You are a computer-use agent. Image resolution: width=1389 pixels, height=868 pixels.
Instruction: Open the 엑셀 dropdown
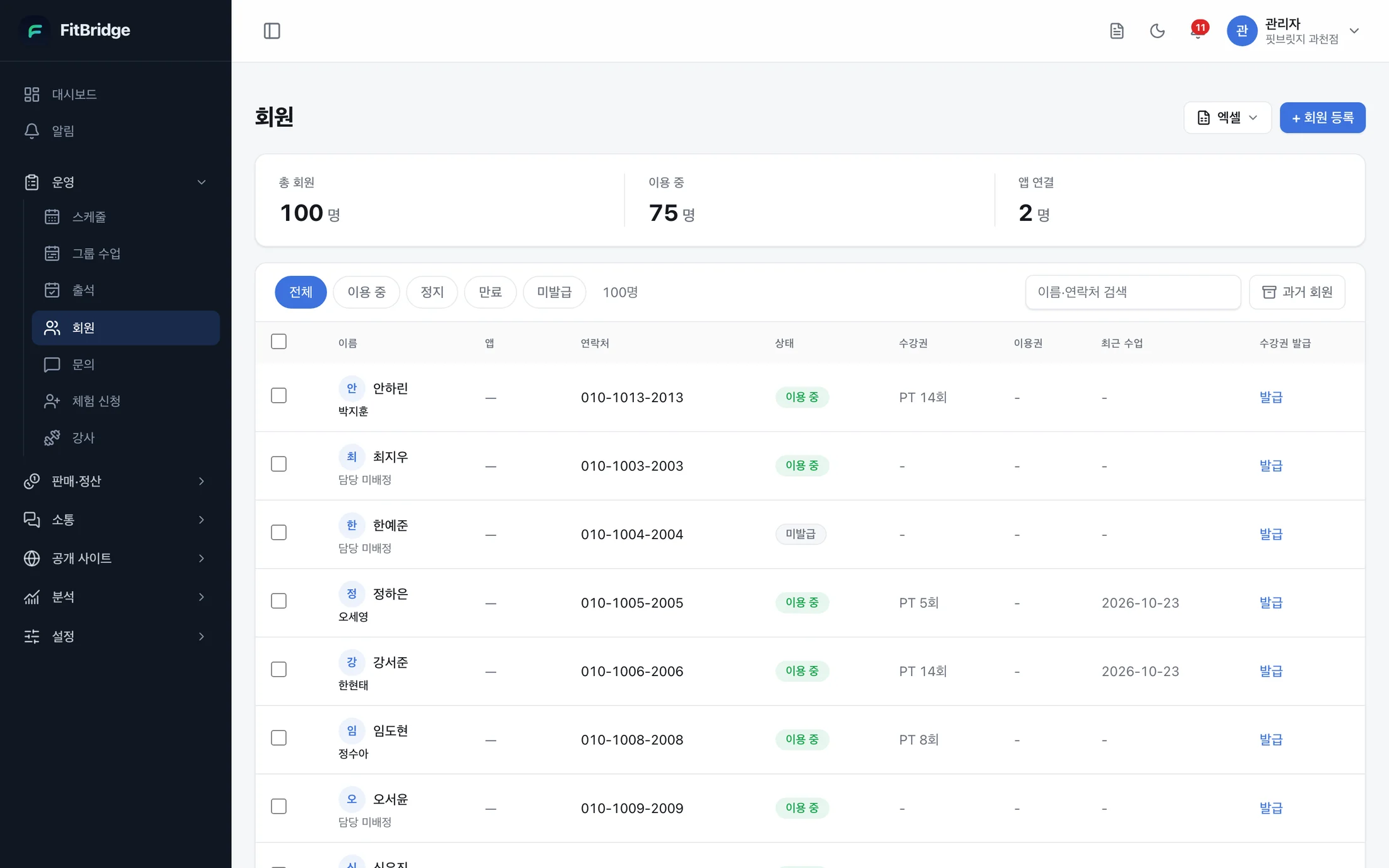click(x=1227, y=117)
